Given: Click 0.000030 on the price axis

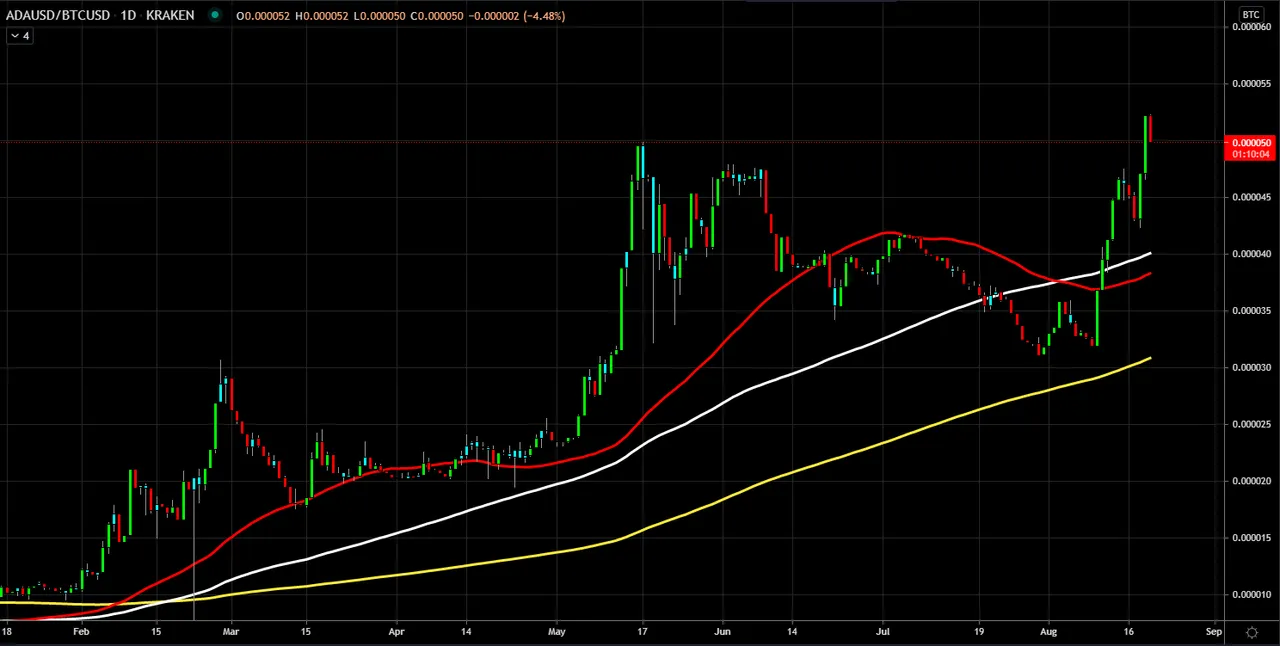Looking at the screenshot, I should pos(1251,368).
